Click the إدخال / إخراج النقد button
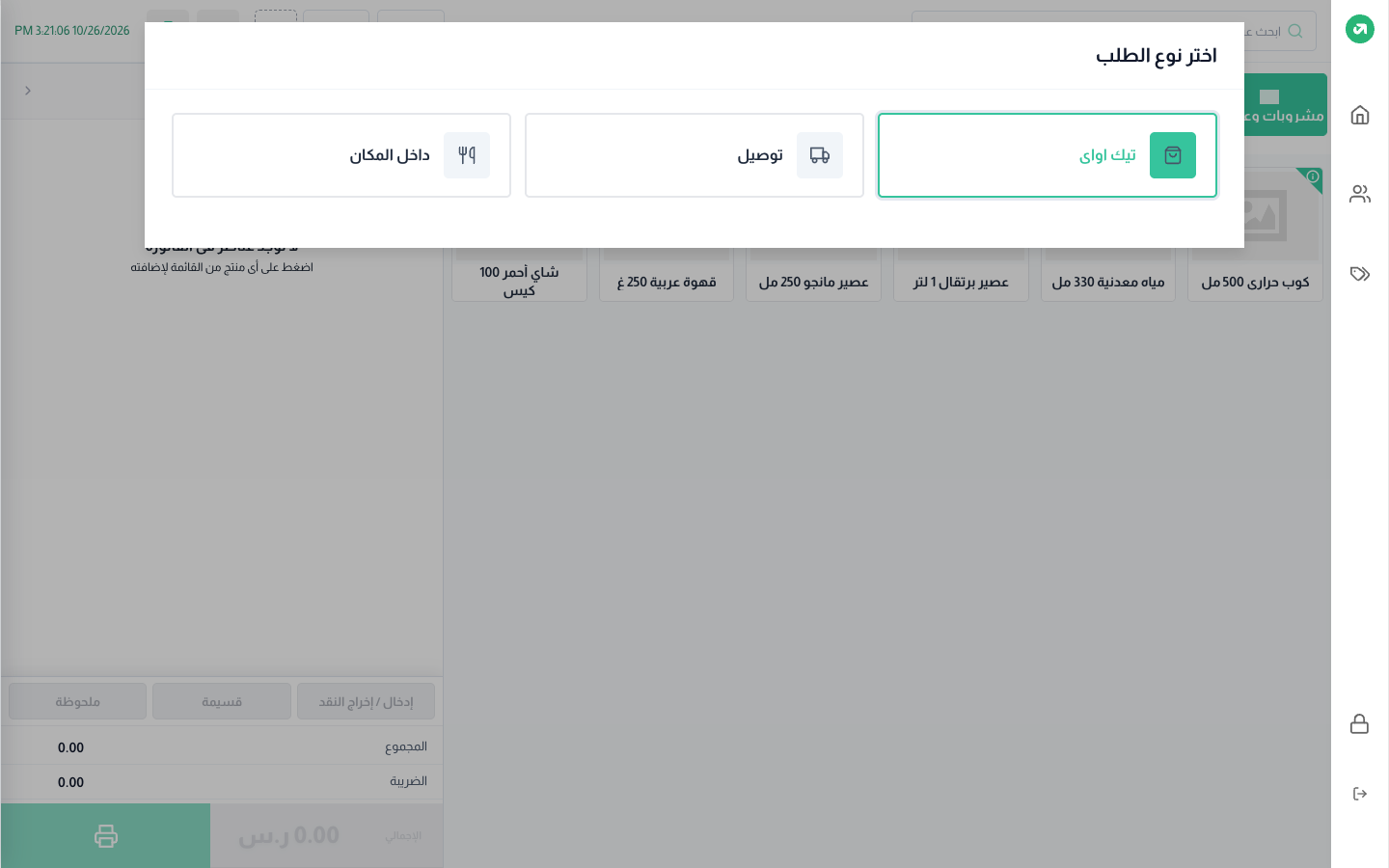The height and width of the screenshot is (868, 1389). click(x=367, y=701)
